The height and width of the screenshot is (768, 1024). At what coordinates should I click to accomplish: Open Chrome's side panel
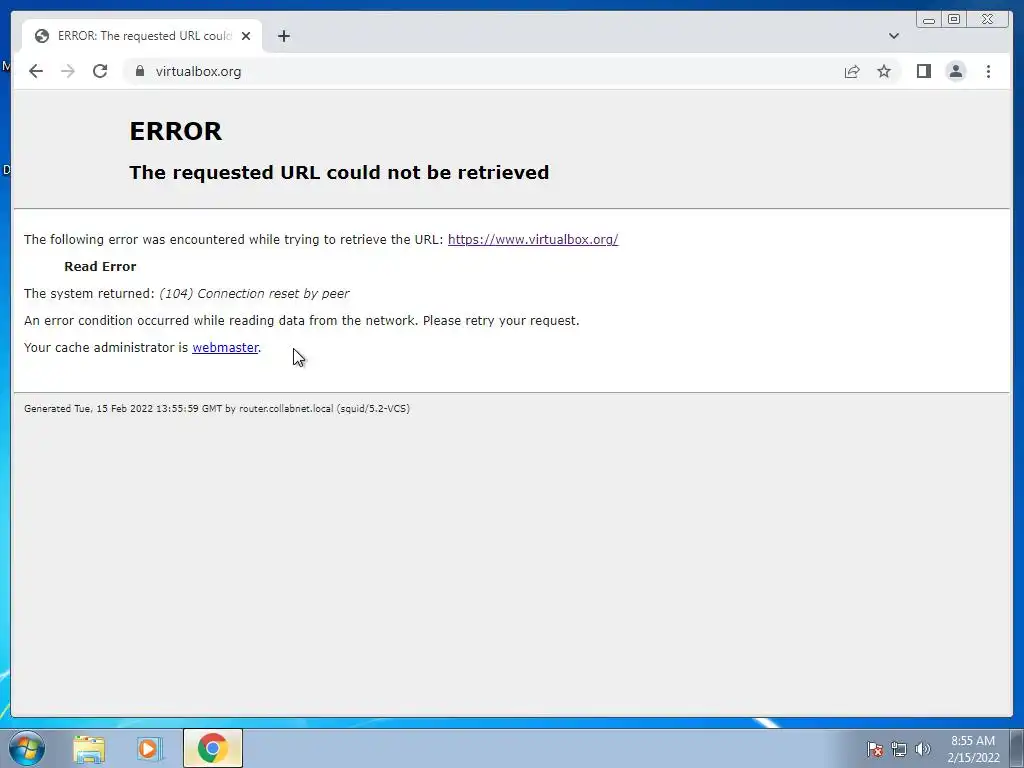tap(923, 71)
